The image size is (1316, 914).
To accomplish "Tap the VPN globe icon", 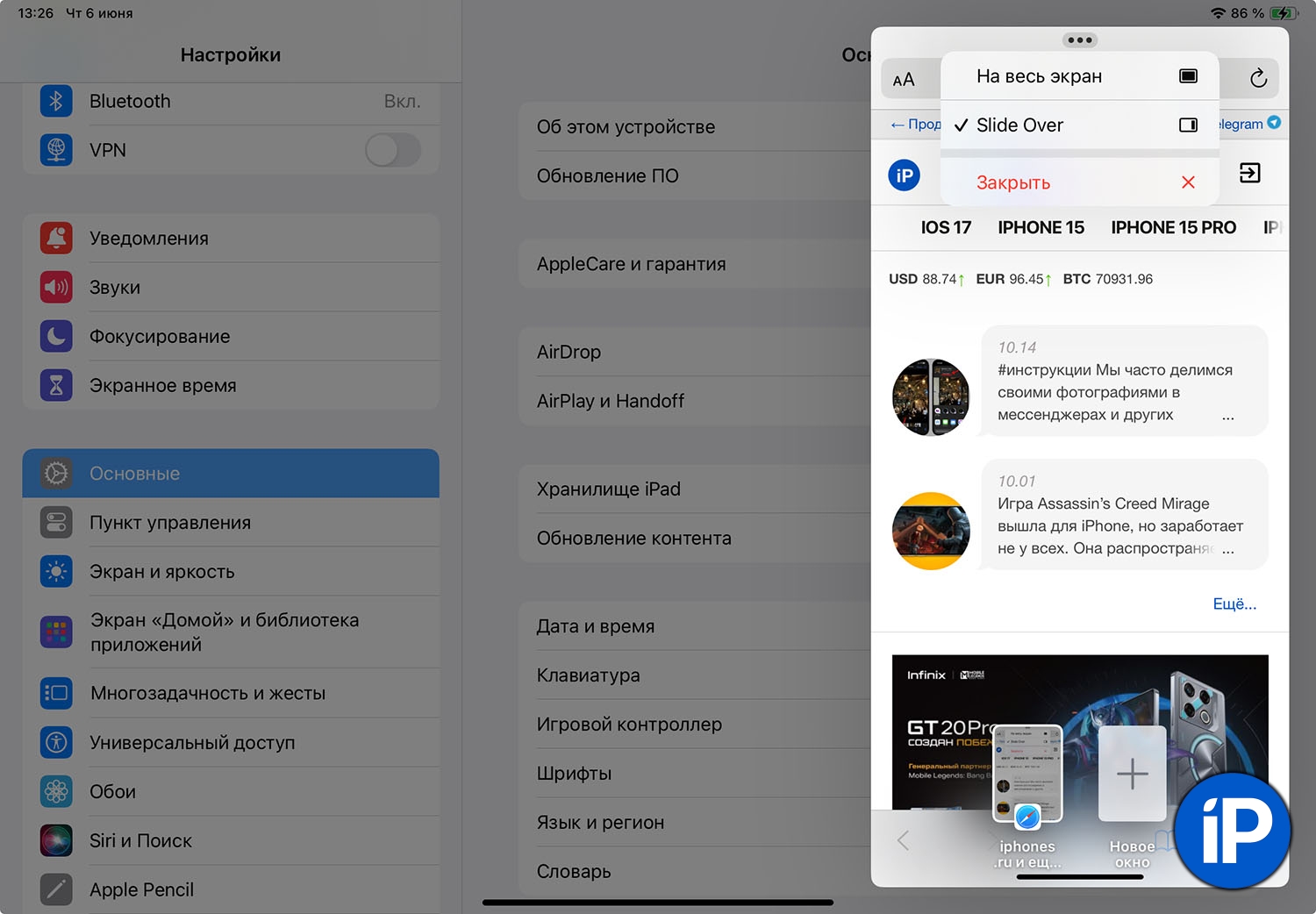I will click(56, 150).
